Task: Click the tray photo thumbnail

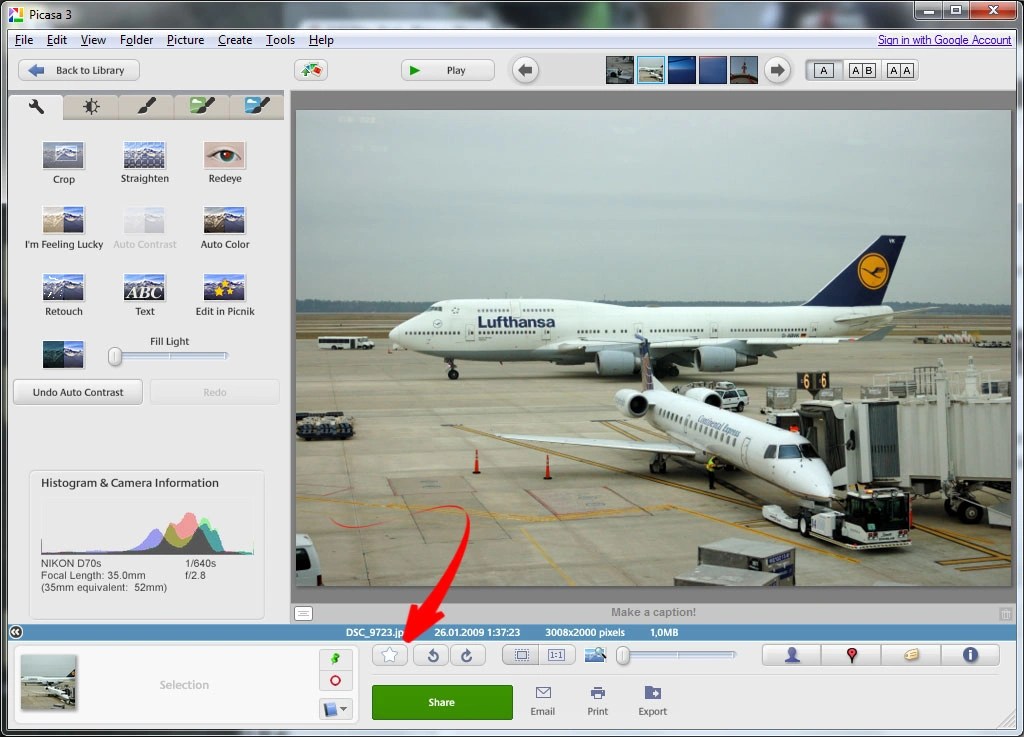Action: 48,682
